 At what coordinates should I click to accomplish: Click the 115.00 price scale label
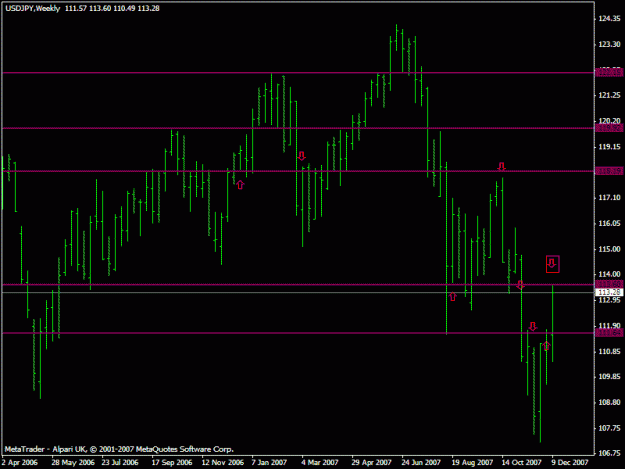click(609, 249)
